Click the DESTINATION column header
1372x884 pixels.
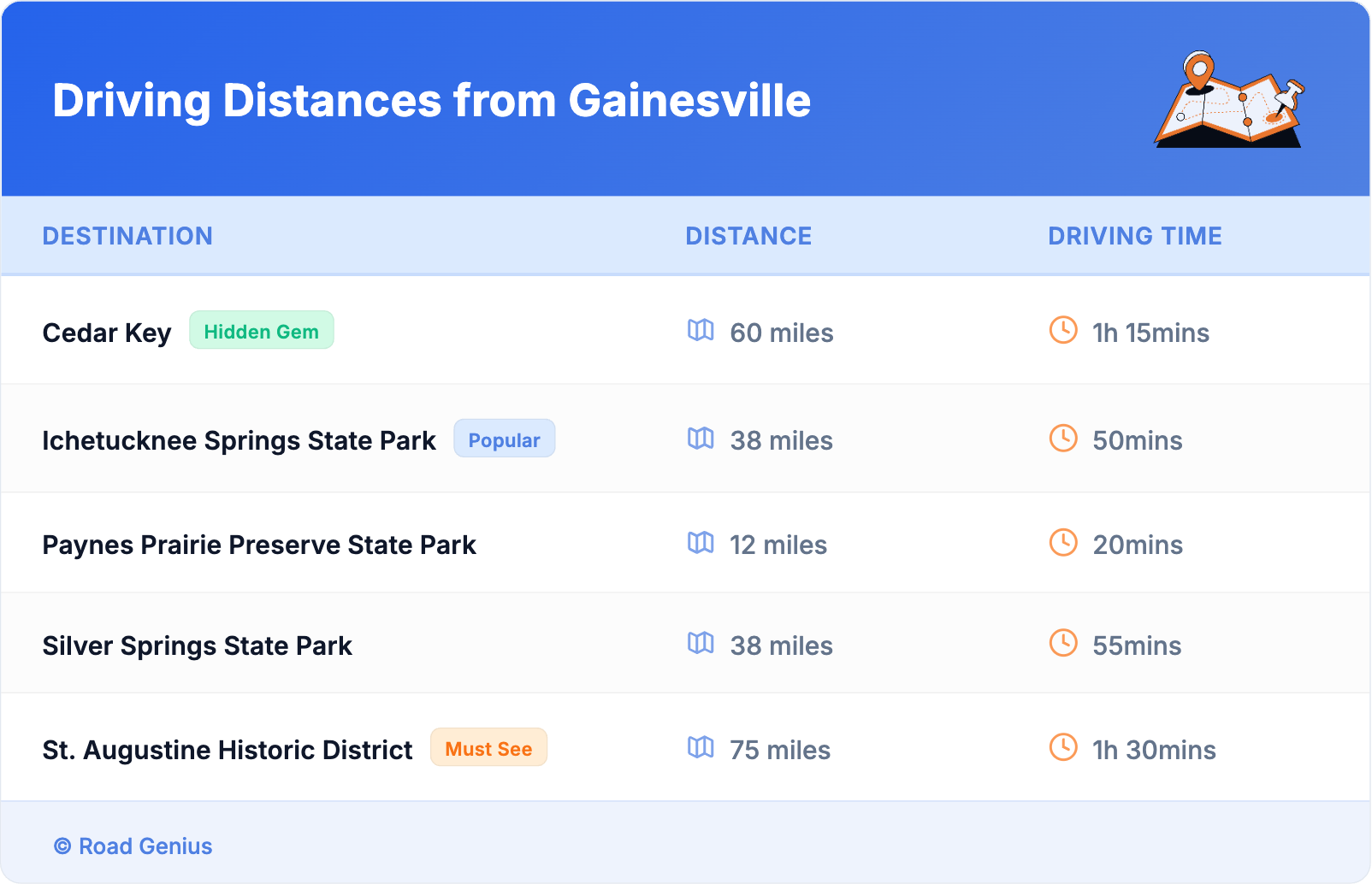pyautogui.click(x=127, y=236)
